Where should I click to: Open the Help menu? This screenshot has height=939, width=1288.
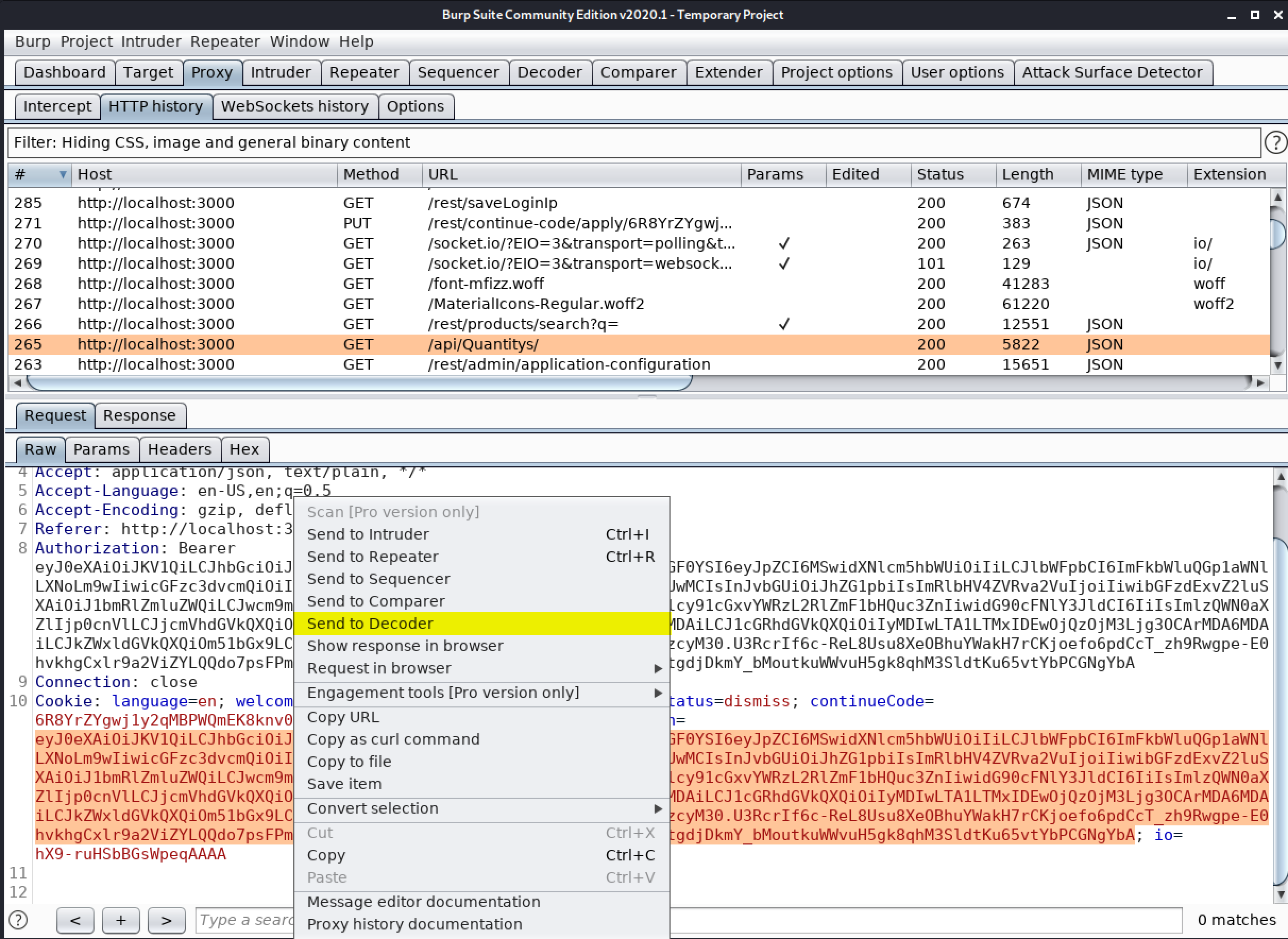[356, 41]
